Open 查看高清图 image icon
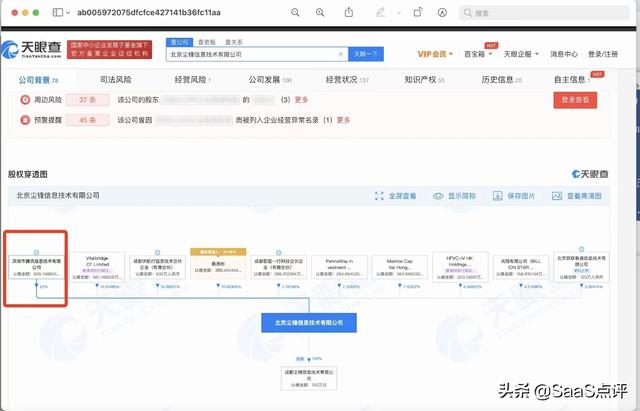The width and height of the screenshot is (640, 411). (557, 196)
